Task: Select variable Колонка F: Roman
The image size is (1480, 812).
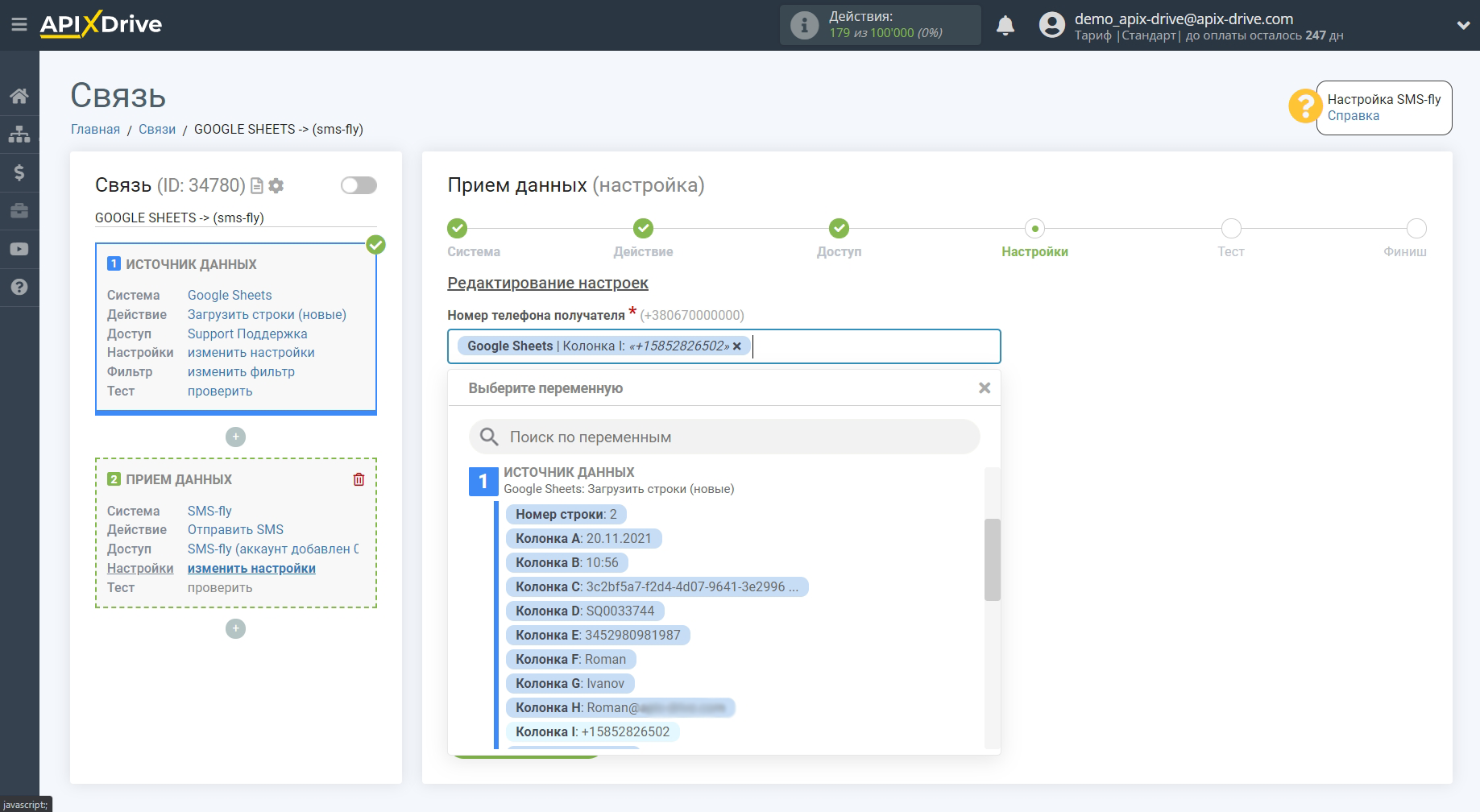Action: (x=570, y=659)
